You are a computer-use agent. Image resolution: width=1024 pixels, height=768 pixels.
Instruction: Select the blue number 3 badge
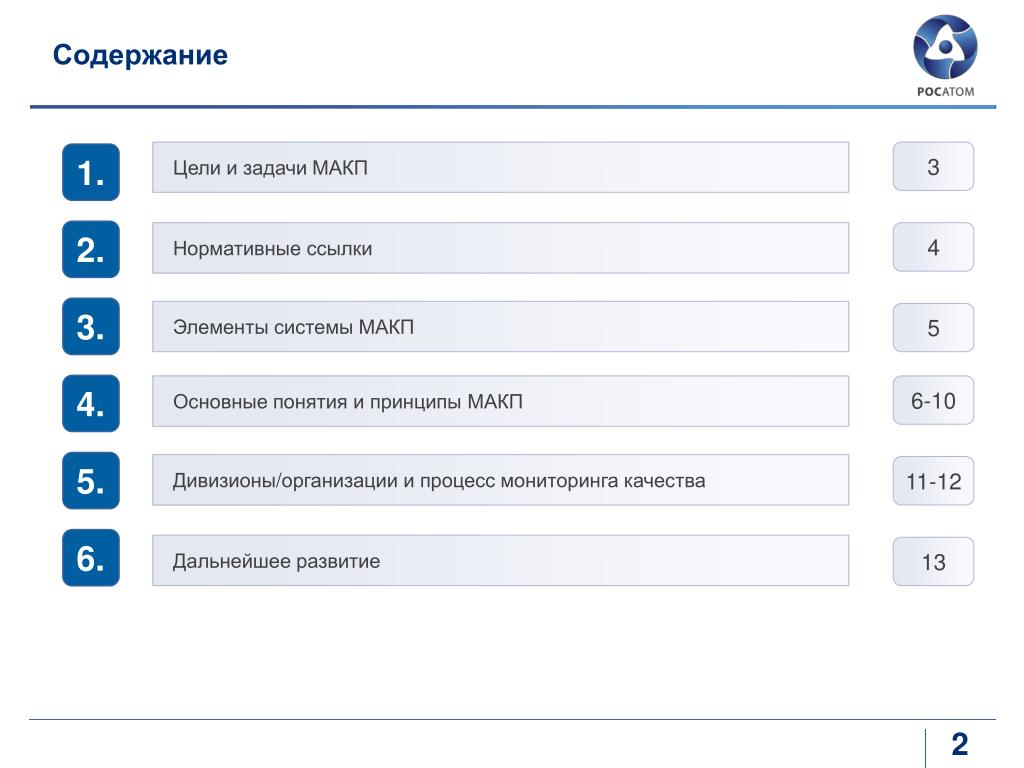coord(91,327)
